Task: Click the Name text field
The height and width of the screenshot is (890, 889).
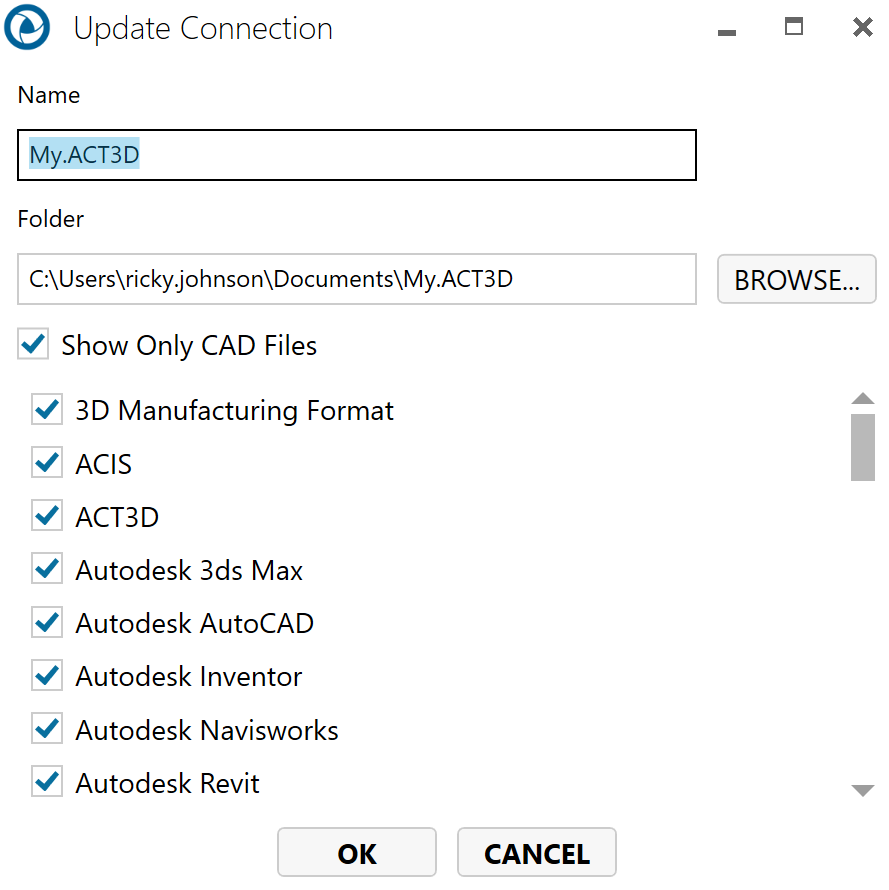Action: [356, 156]
